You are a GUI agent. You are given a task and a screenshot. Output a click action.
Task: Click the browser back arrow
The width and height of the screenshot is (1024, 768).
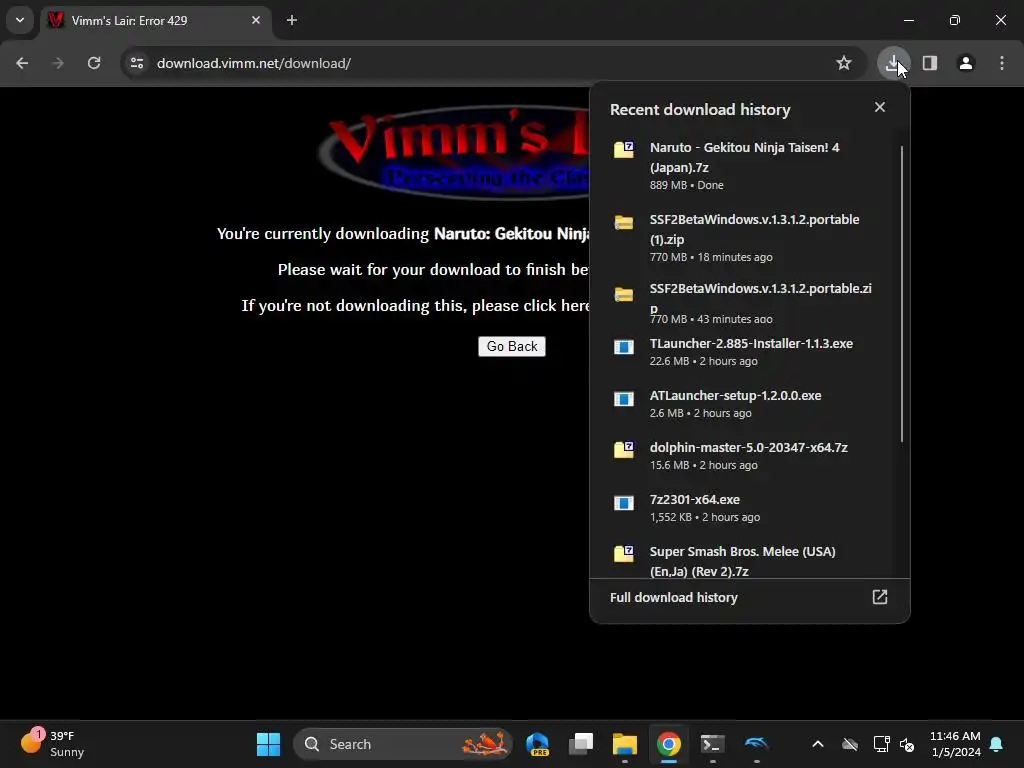[x=22, y=63]
